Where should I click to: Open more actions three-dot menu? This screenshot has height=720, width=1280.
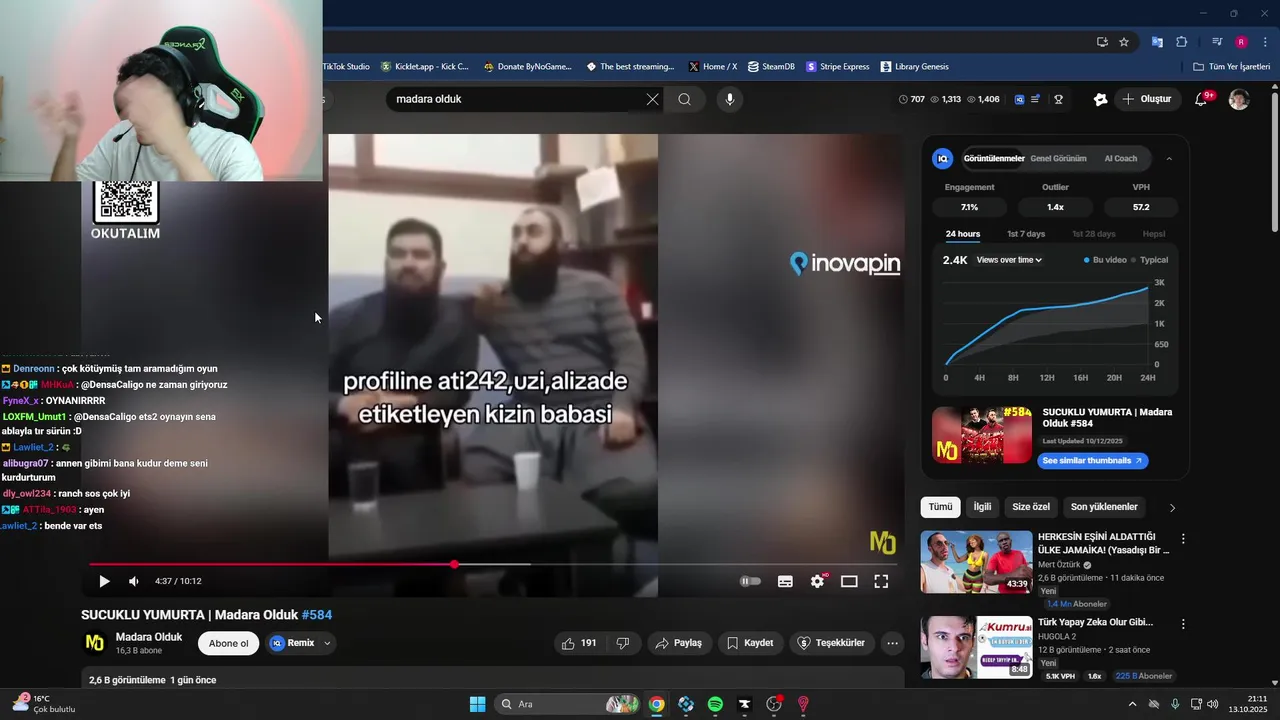(893, 643)
